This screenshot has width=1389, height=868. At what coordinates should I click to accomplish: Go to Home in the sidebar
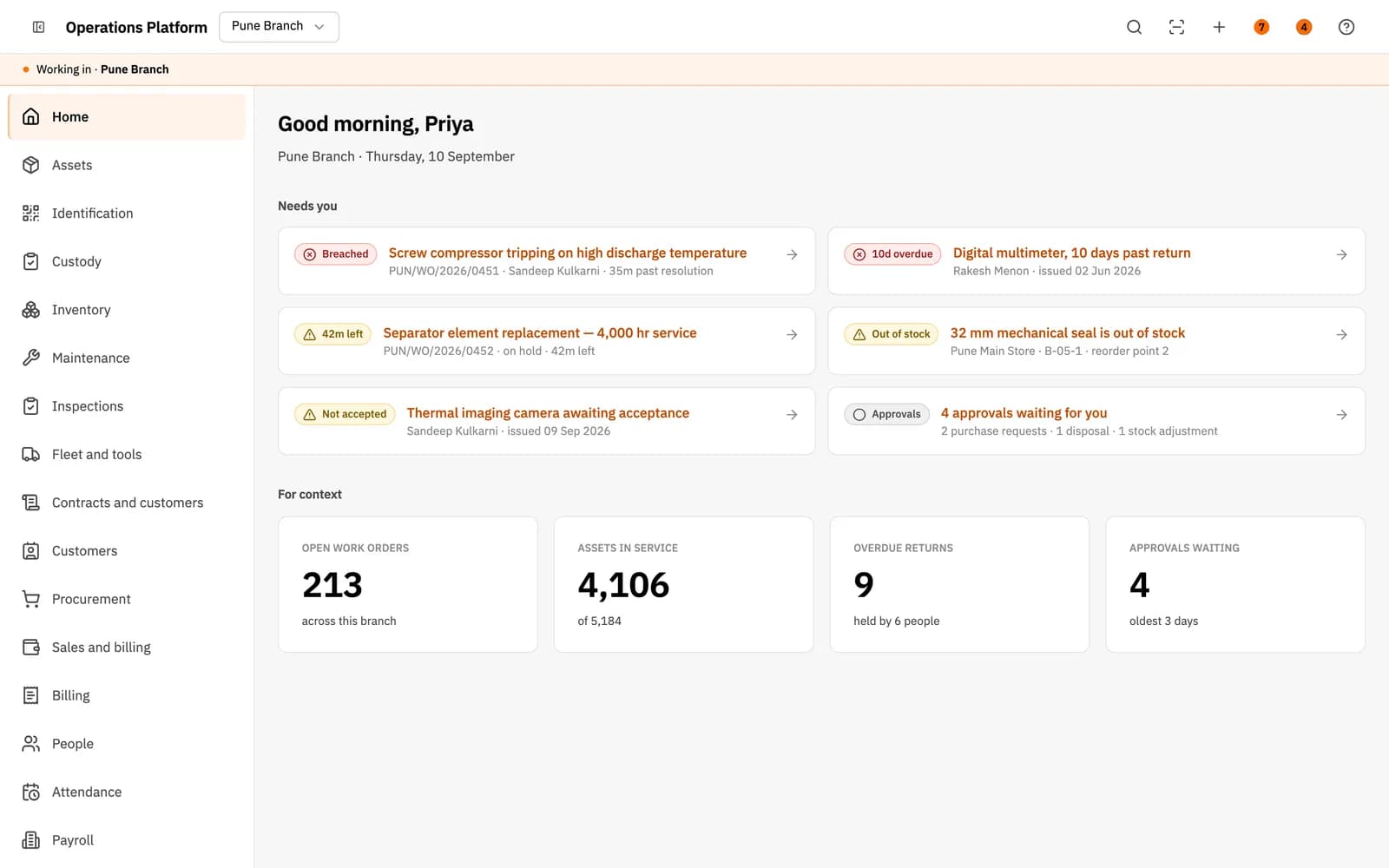(x=127, y=117)
